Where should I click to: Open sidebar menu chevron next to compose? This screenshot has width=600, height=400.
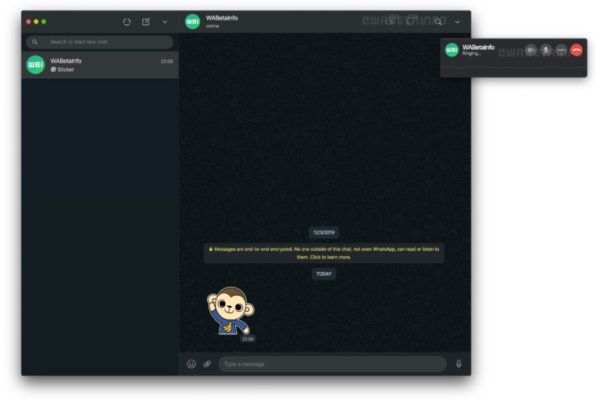165,22
